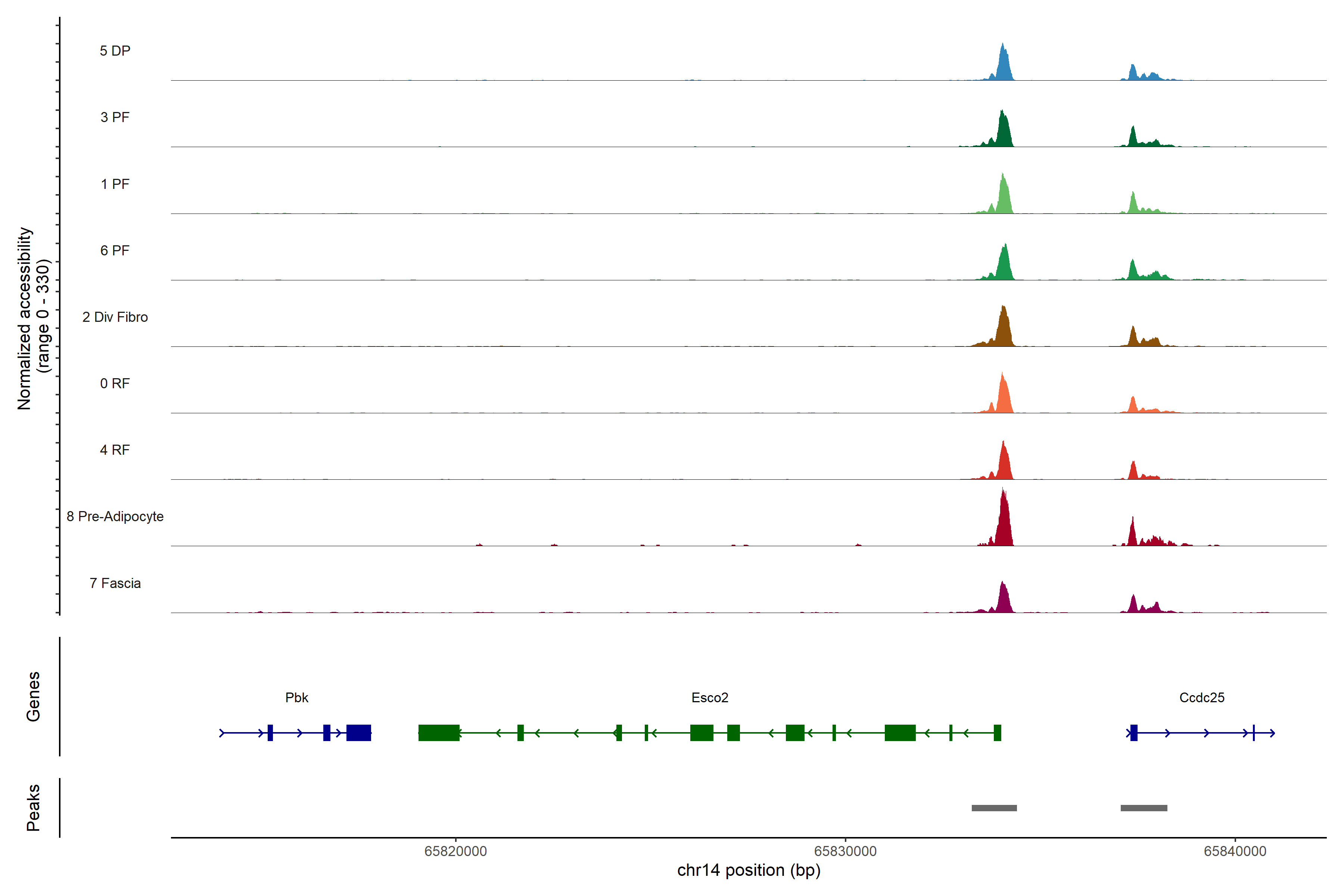This screenshot has width=1344, height=896.
Task: Click the 65840000 axis tick label
Action: point(1235,852)
